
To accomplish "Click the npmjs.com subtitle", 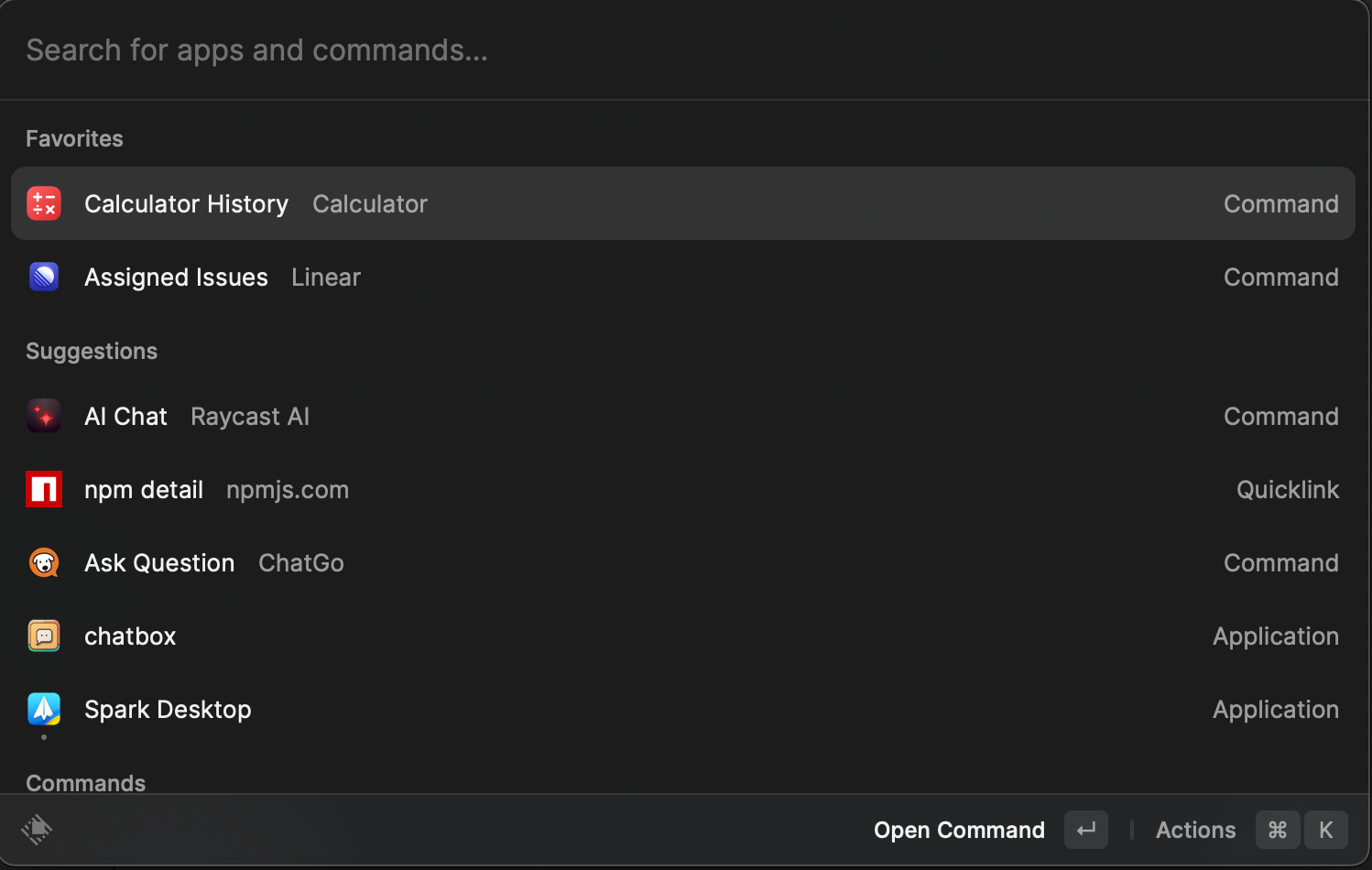I will click(x=288, y=490).
